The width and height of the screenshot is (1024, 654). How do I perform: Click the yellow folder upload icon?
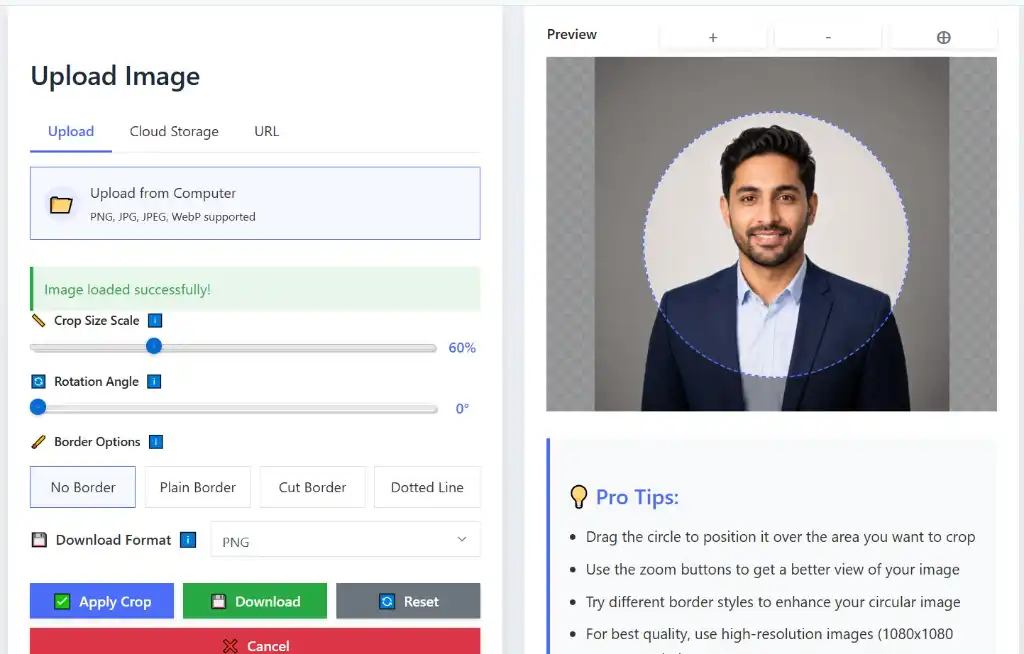click(61, 204)
